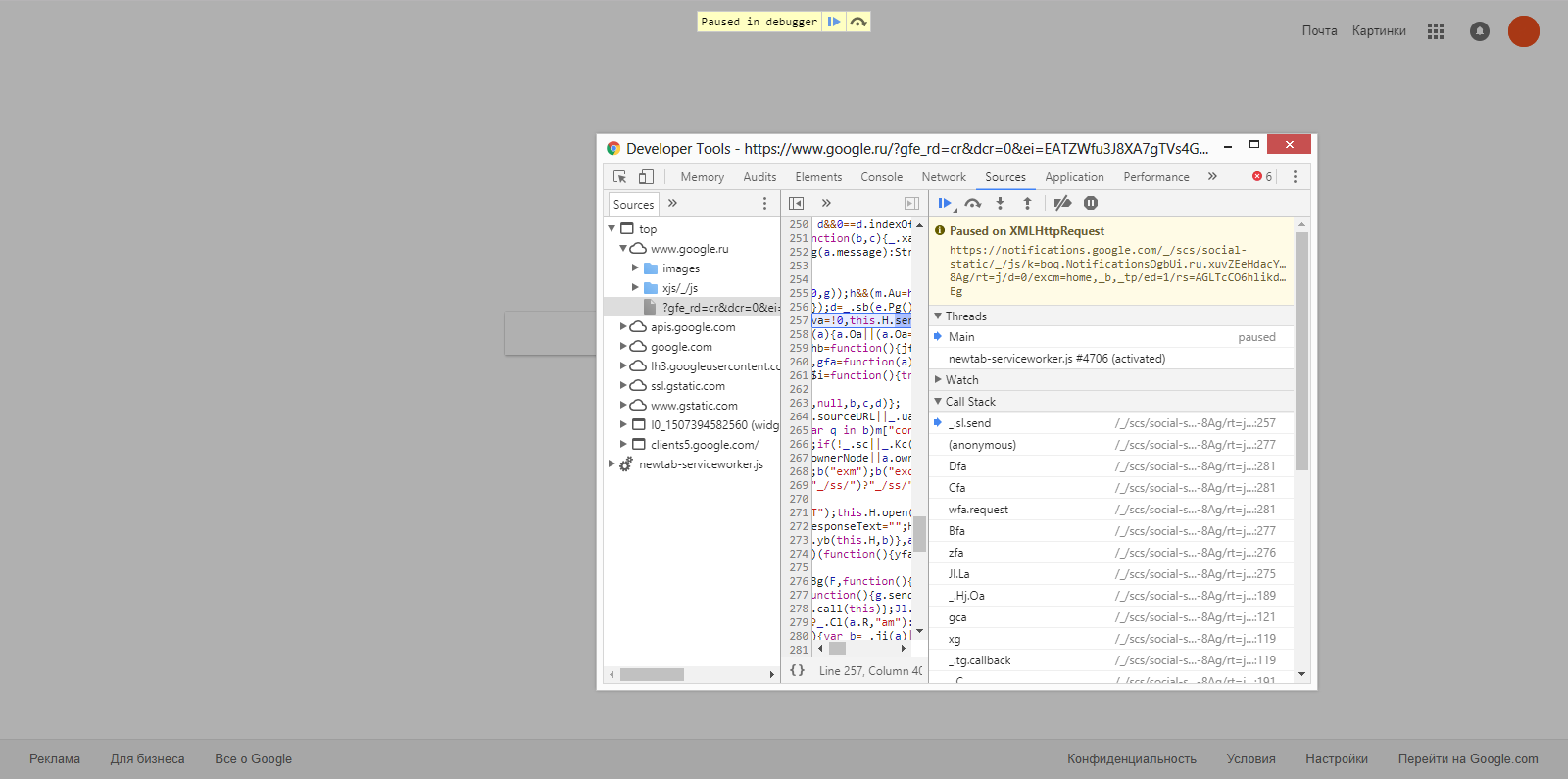Viewport: 1568px width, 779px height.
Task: Select gca call stack frame
Action: (1111, 617)
